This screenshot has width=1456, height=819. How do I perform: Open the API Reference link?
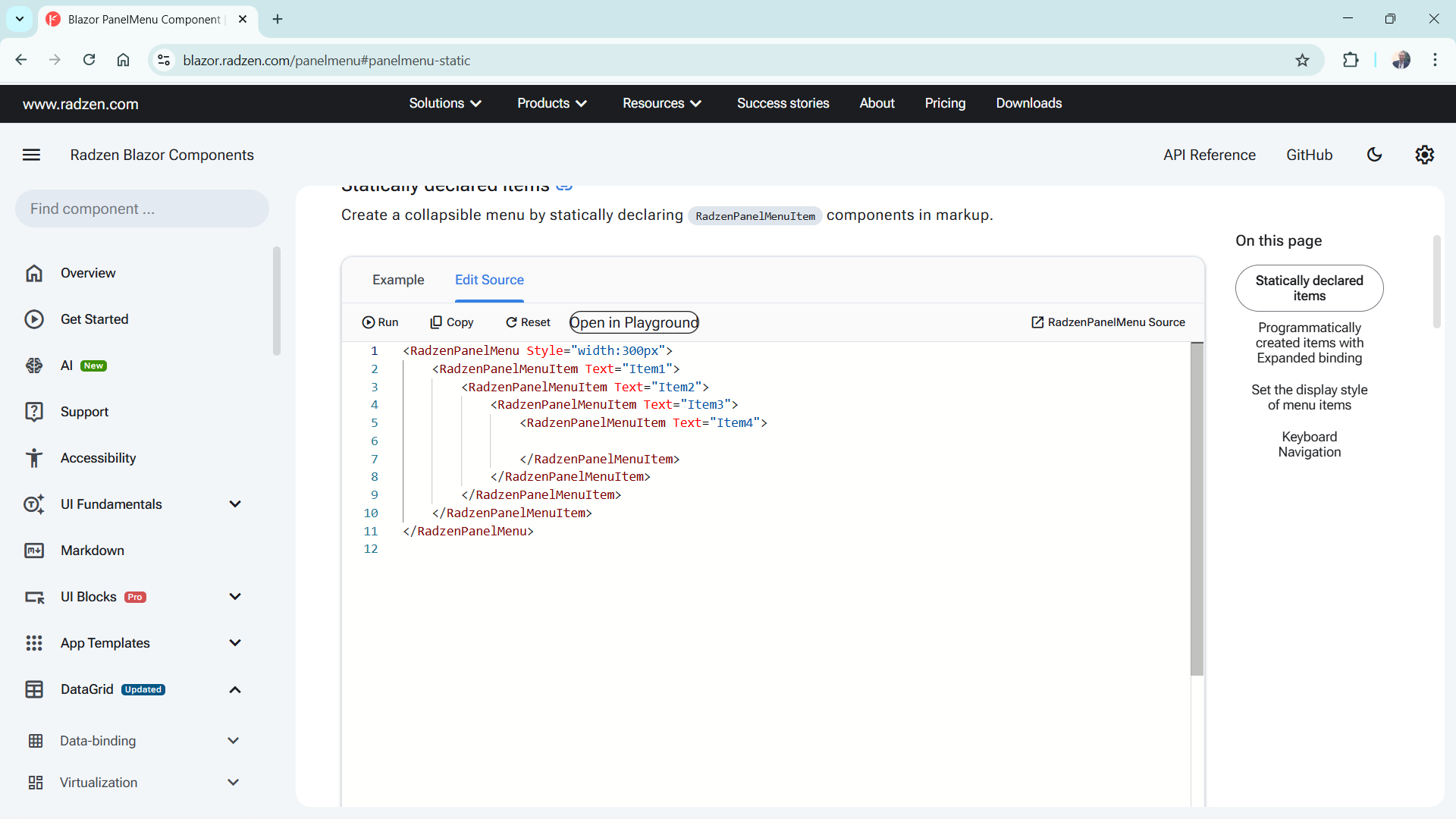1209,155
